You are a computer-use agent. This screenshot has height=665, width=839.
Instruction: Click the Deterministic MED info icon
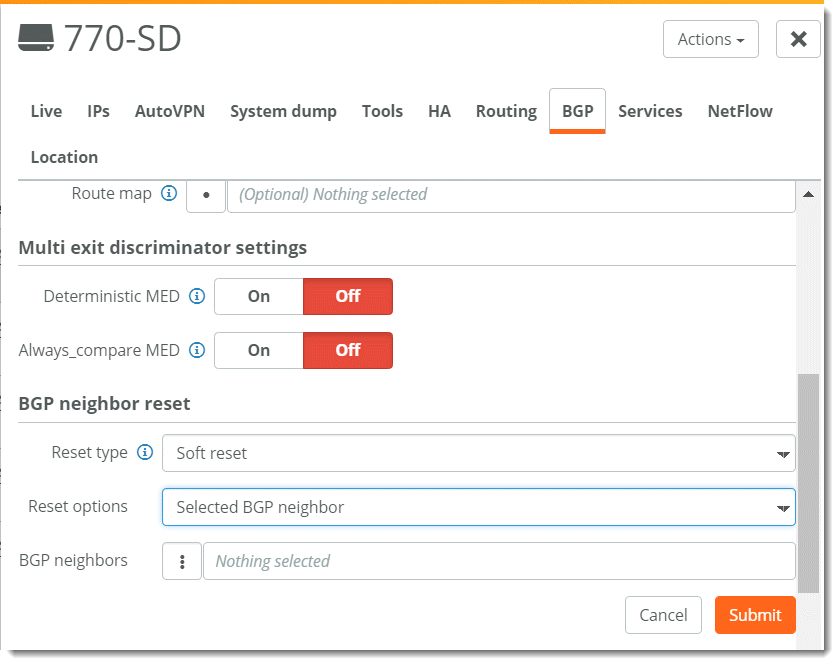(197, 296)
